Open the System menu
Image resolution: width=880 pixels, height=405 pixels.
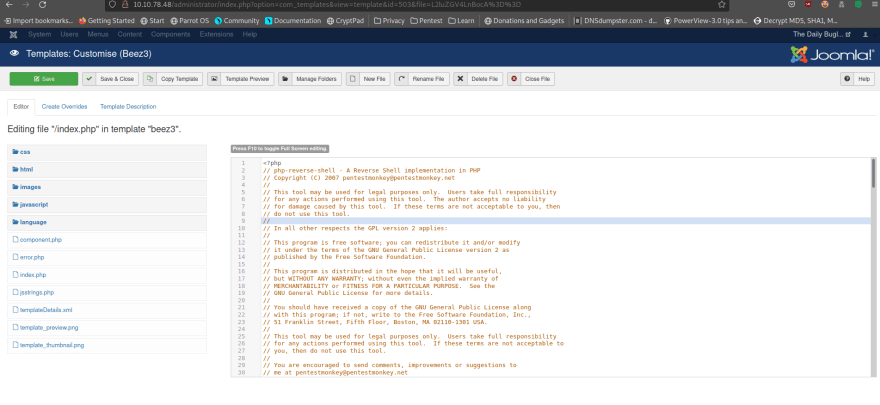(39, 34)
